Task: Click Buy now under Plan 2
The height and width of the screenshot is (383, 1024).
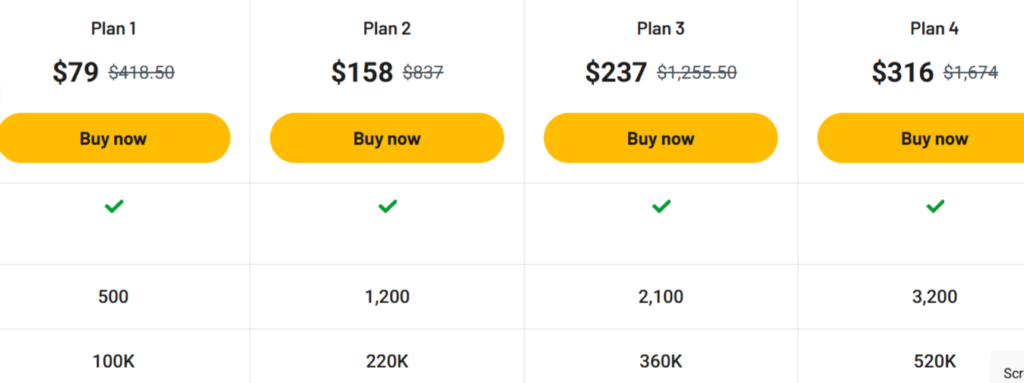Action: pyautogui.click(x=387, y=138)
